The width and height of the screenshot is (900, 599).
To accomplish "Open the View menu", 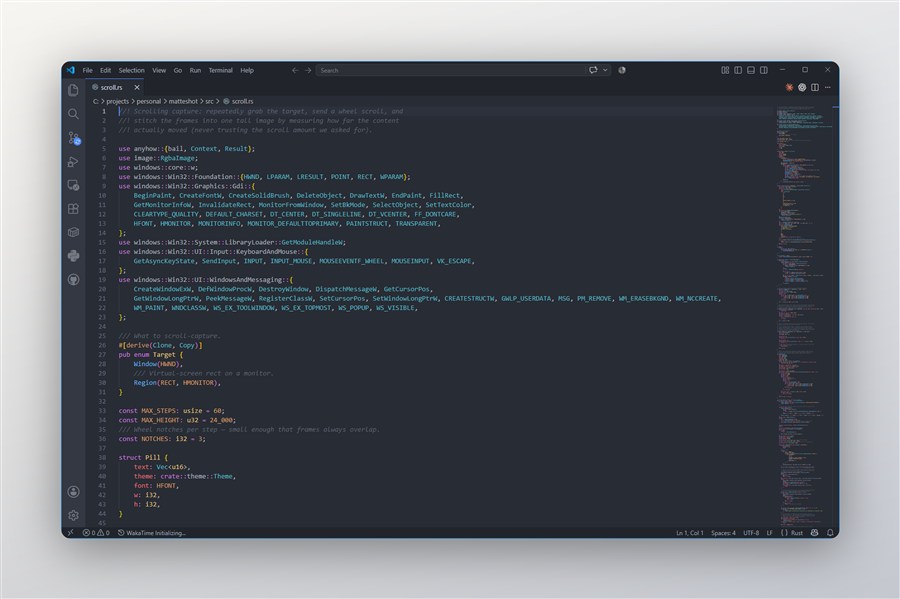I will (159, 70).
